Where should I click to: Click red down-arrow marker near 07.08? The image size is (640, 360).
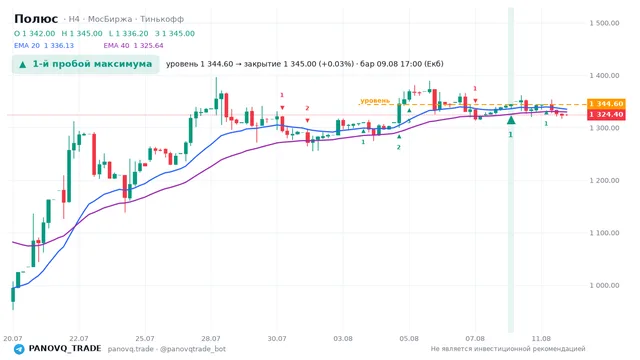click(x=475, y=101)
